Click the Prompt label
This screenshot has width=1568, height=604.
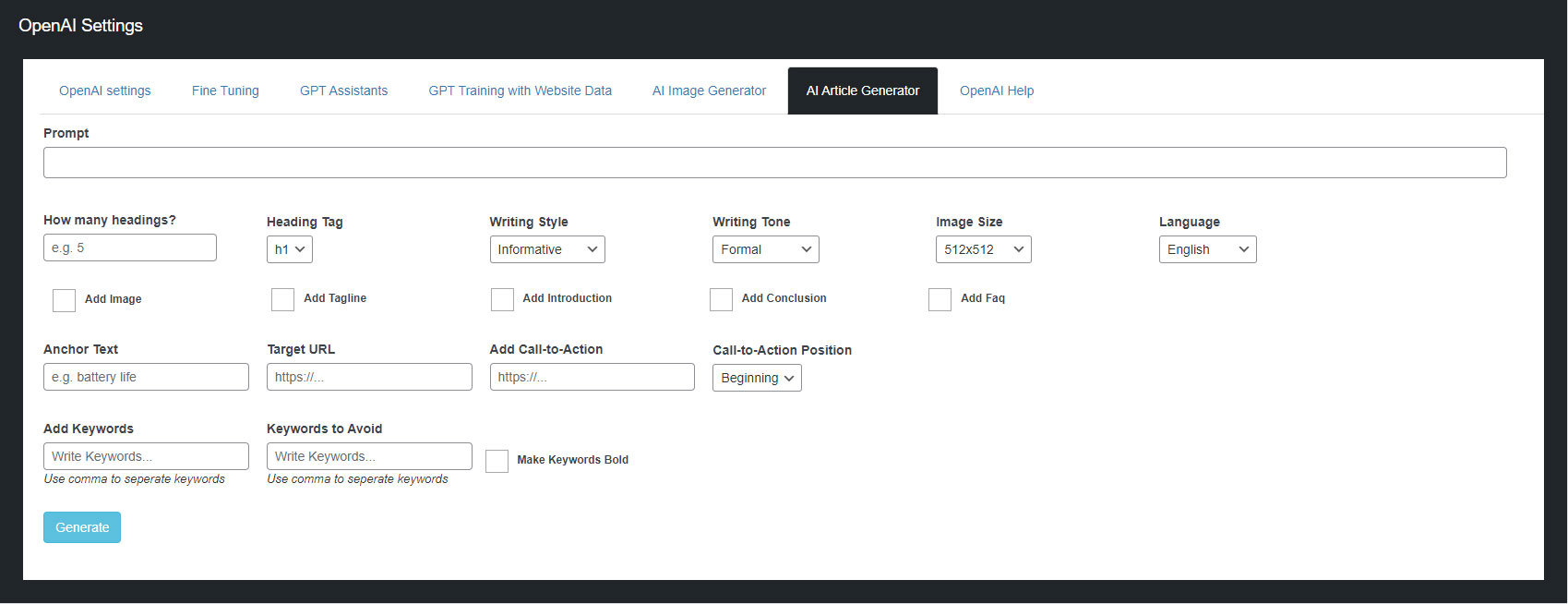coord(66,133)
